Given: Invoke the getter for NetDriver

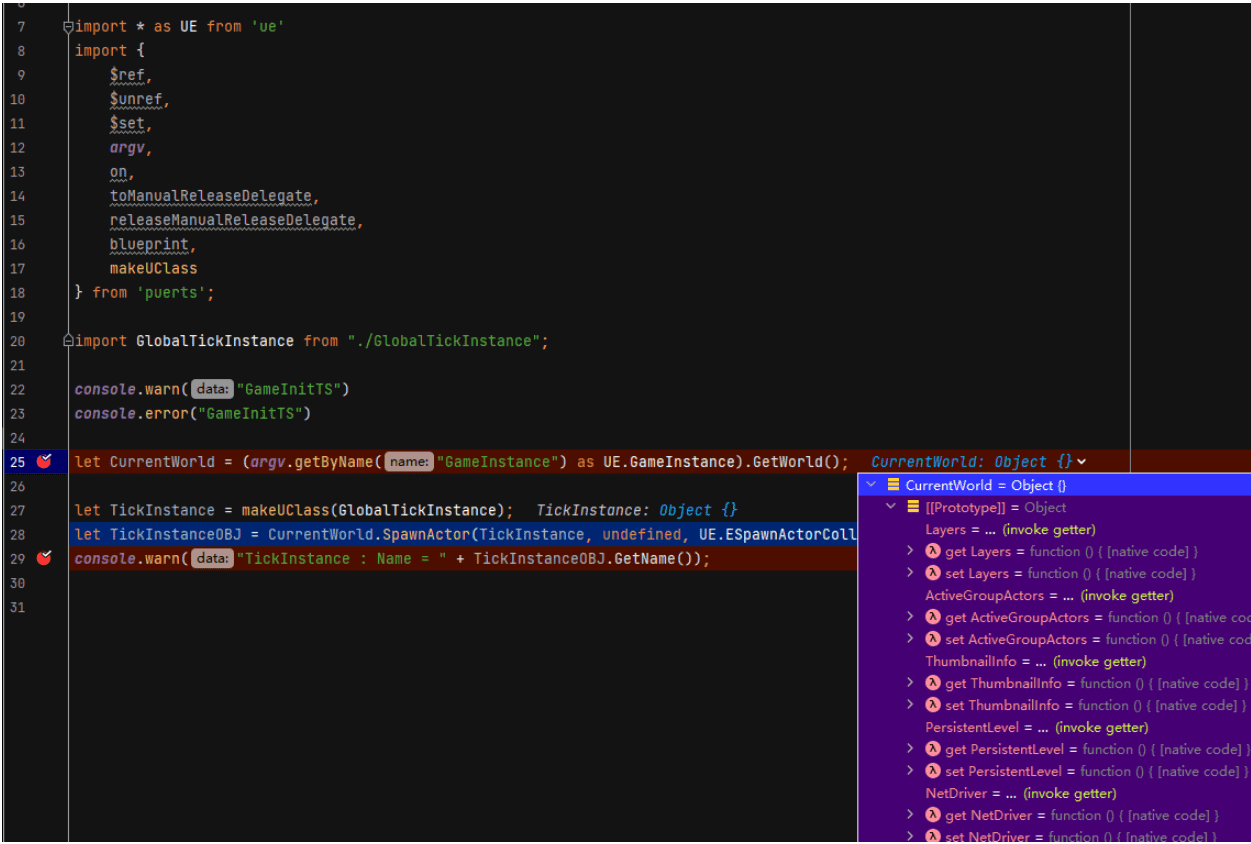Looking at the screenshot, I should tap(1070, 793).
